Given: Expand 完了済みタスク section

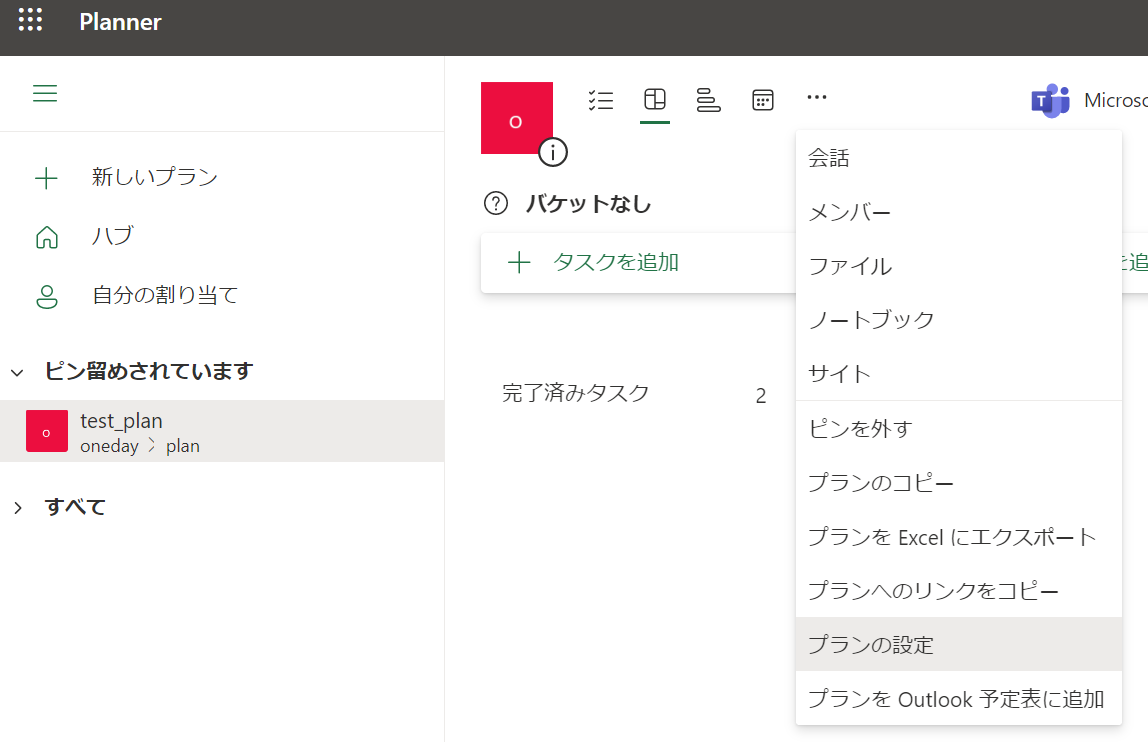Looking at the screenshot, I should (575, 393).
